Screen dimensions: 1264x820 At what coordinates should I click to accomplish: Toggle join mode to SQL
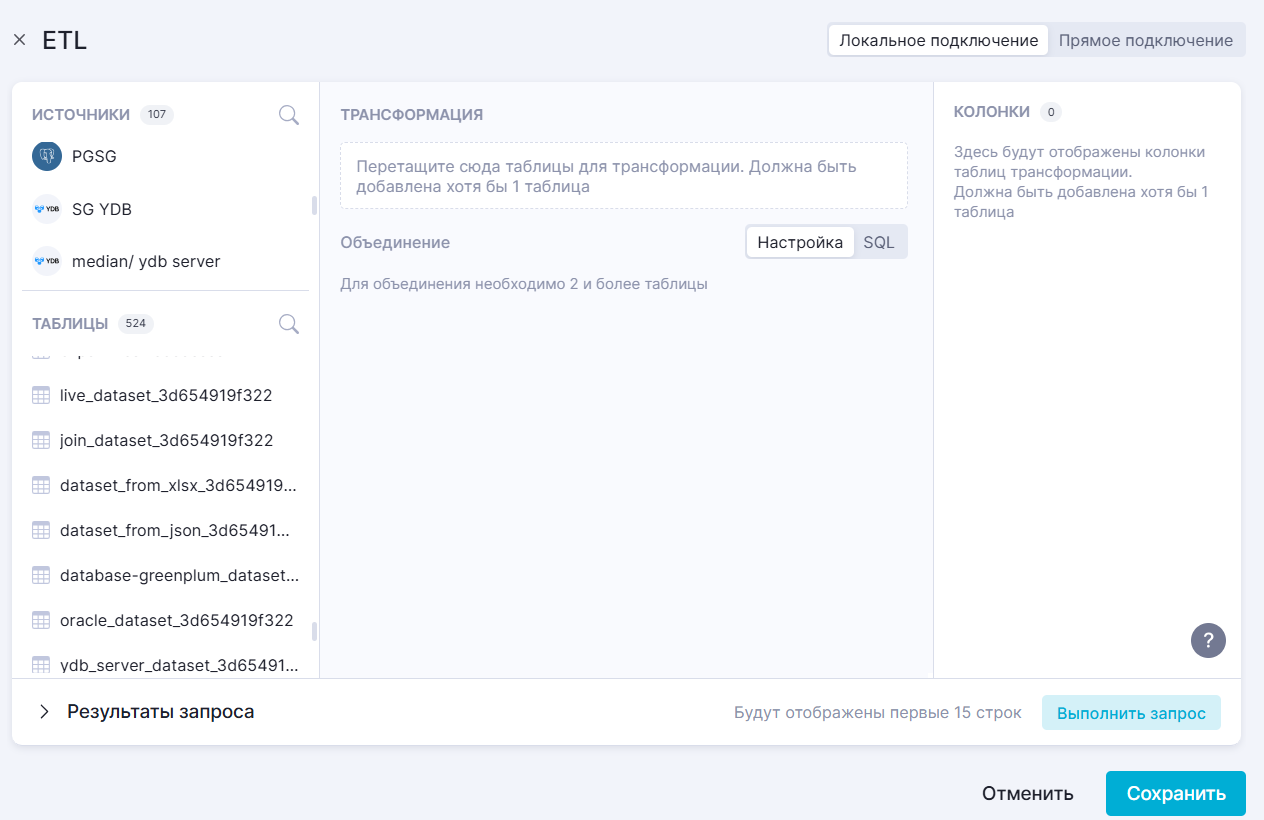tap(879, 243)
